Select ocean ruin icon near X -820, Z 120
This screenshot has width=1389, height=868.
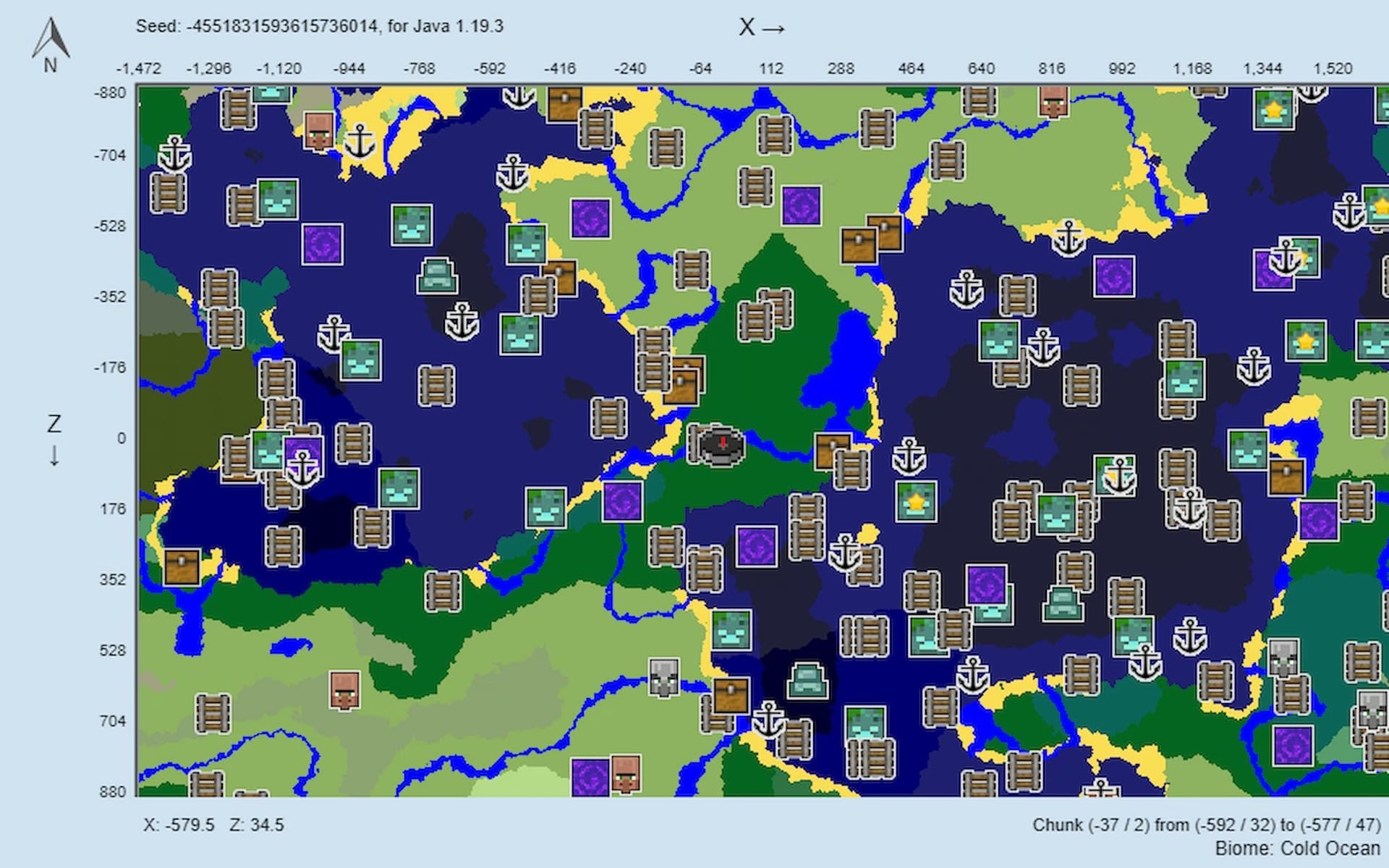tap(399, 488)
